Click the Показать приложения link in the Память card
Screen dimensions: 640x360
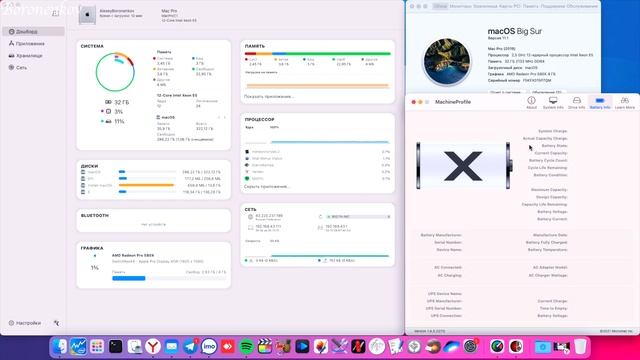pyautogui.click(x=269, y=97)
